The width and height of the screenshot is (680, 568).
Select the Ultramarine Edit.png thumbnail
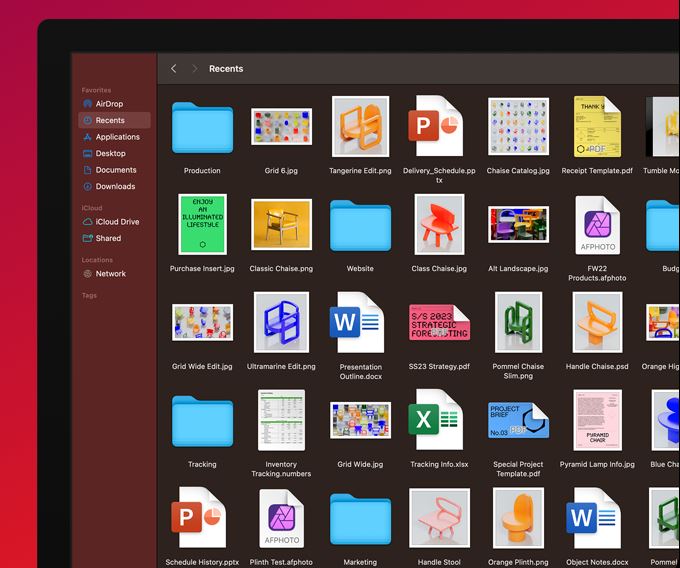(281, 322)
